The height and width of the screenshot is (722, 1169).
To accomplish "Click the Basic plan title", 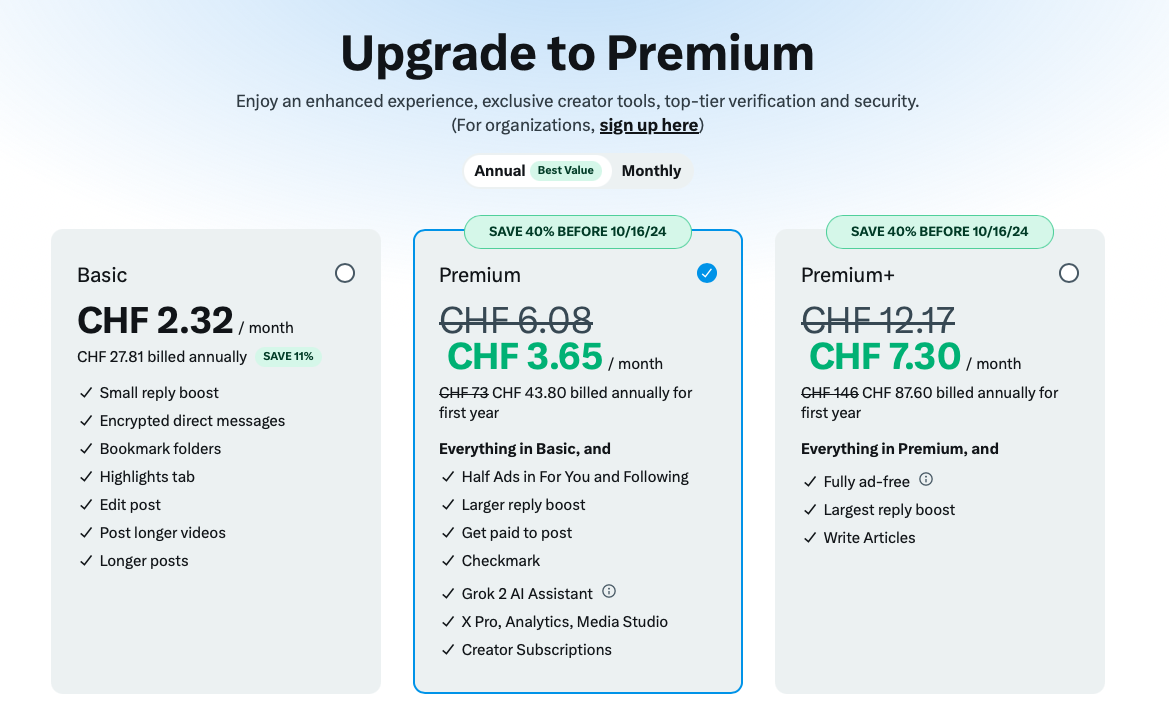I will [x=102, y=275].
